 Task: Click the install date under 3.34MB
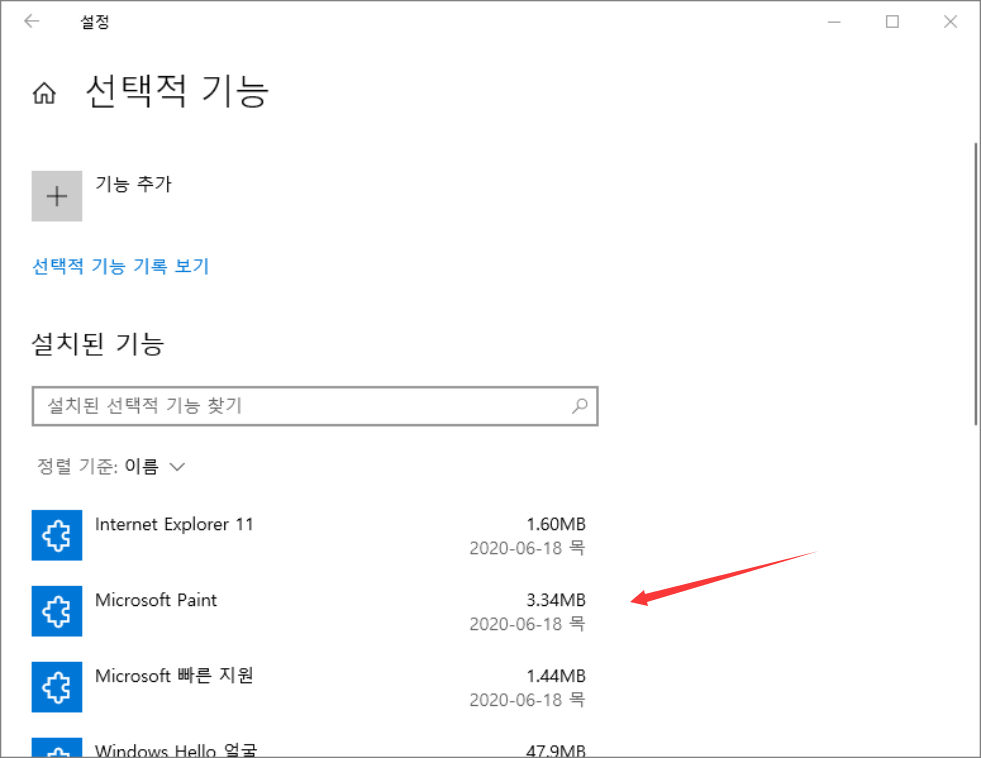click(527, 624)
